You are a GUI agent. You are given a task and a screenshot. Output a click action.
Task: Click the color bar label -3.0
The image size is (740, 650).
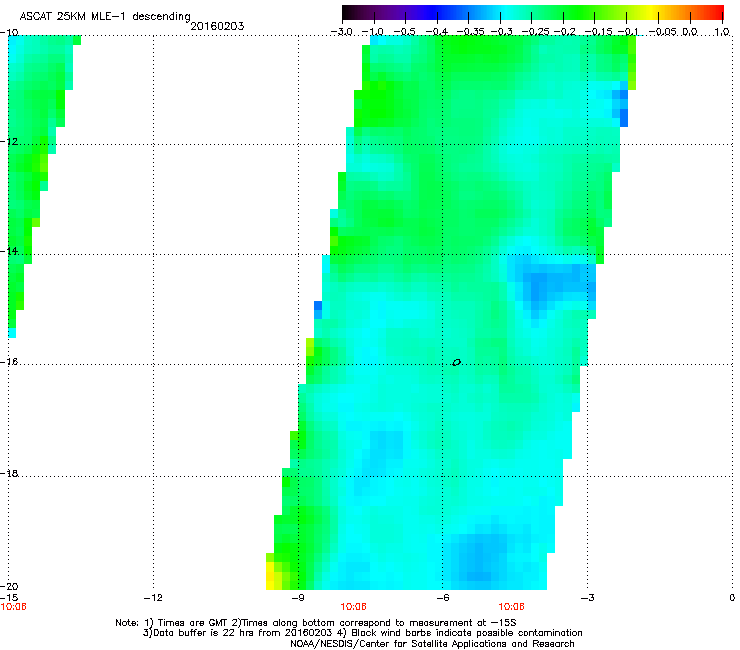tap(341, 32)
